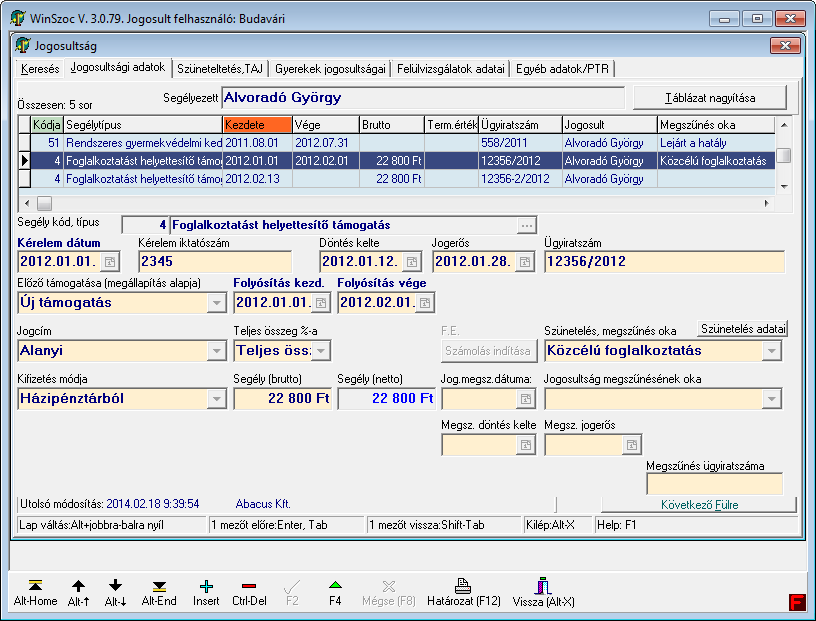Open calendar for Folyósítás vége
The image size is (816, 621).
[425, 302]
